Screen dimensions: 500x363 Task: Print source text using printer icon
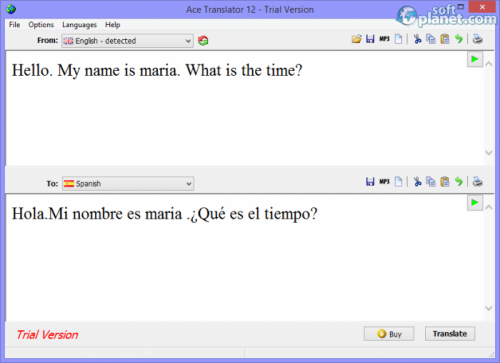tap(478, 39)
